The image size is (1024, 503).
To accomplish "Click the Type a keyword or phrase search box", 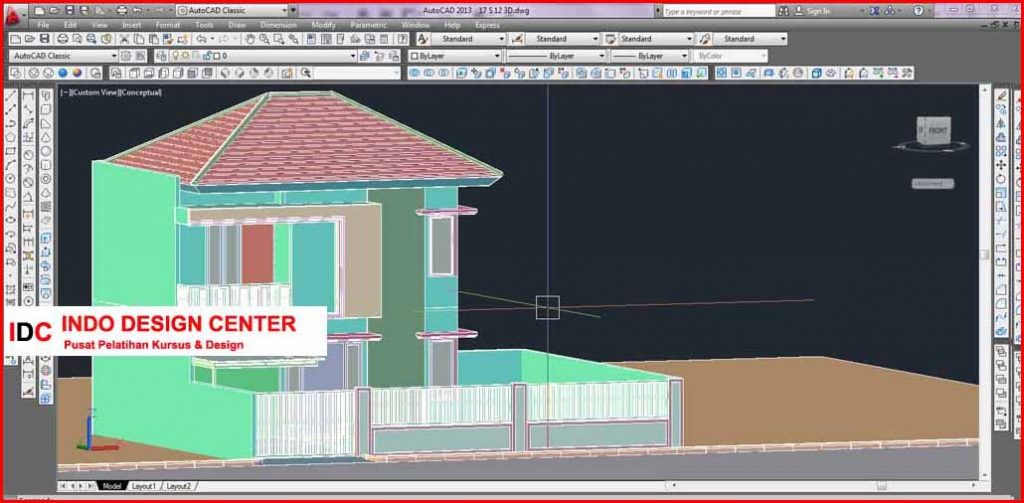I will [x=719, y=11].
